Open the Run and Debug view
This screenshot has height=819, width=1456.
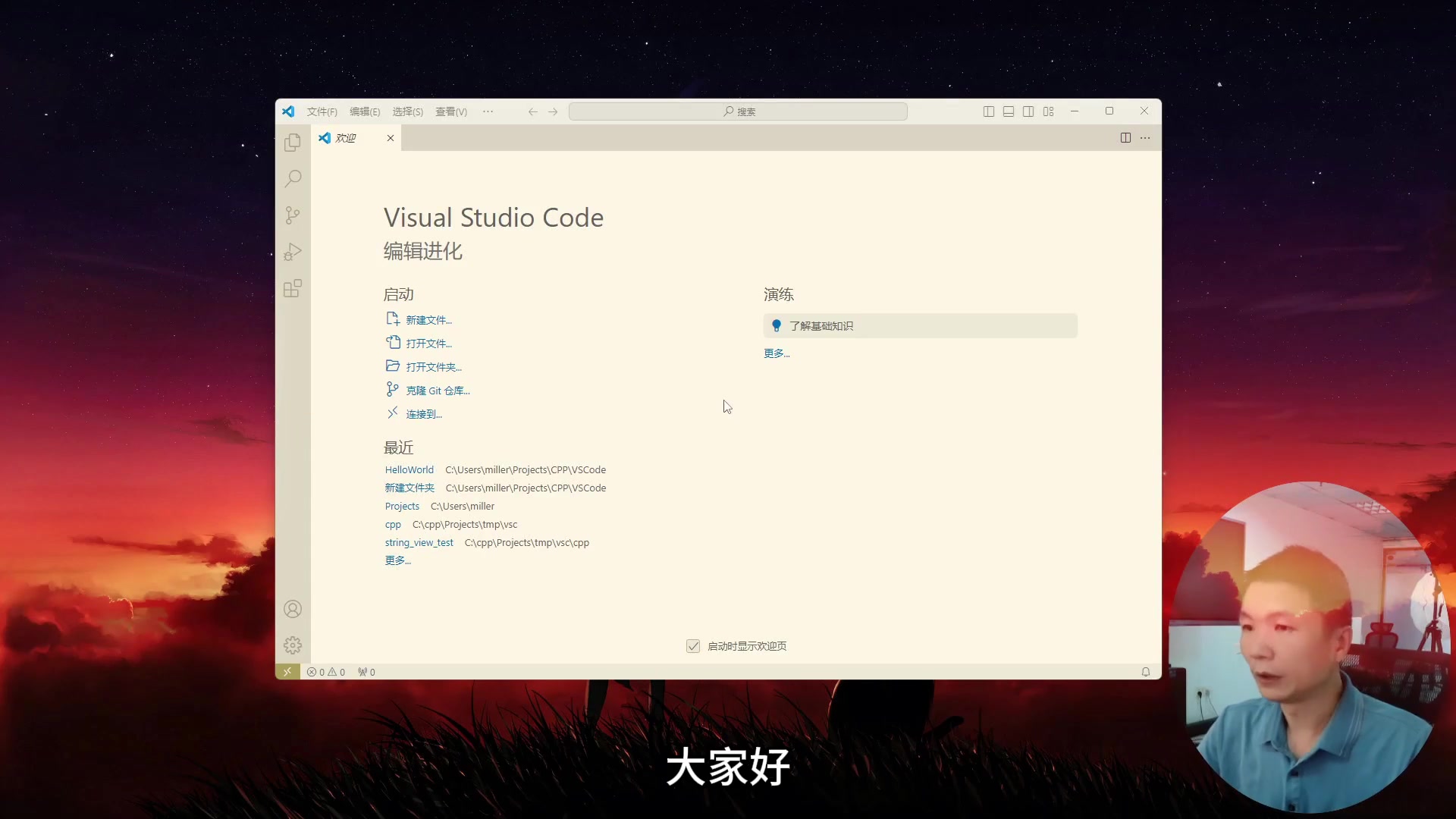(293, 252)
